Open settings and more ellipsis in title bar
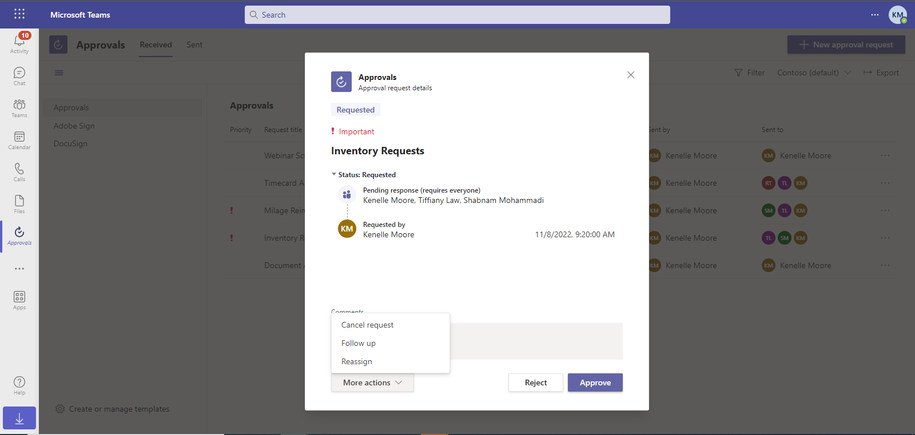The image size is (915, 435). [875, 15]
